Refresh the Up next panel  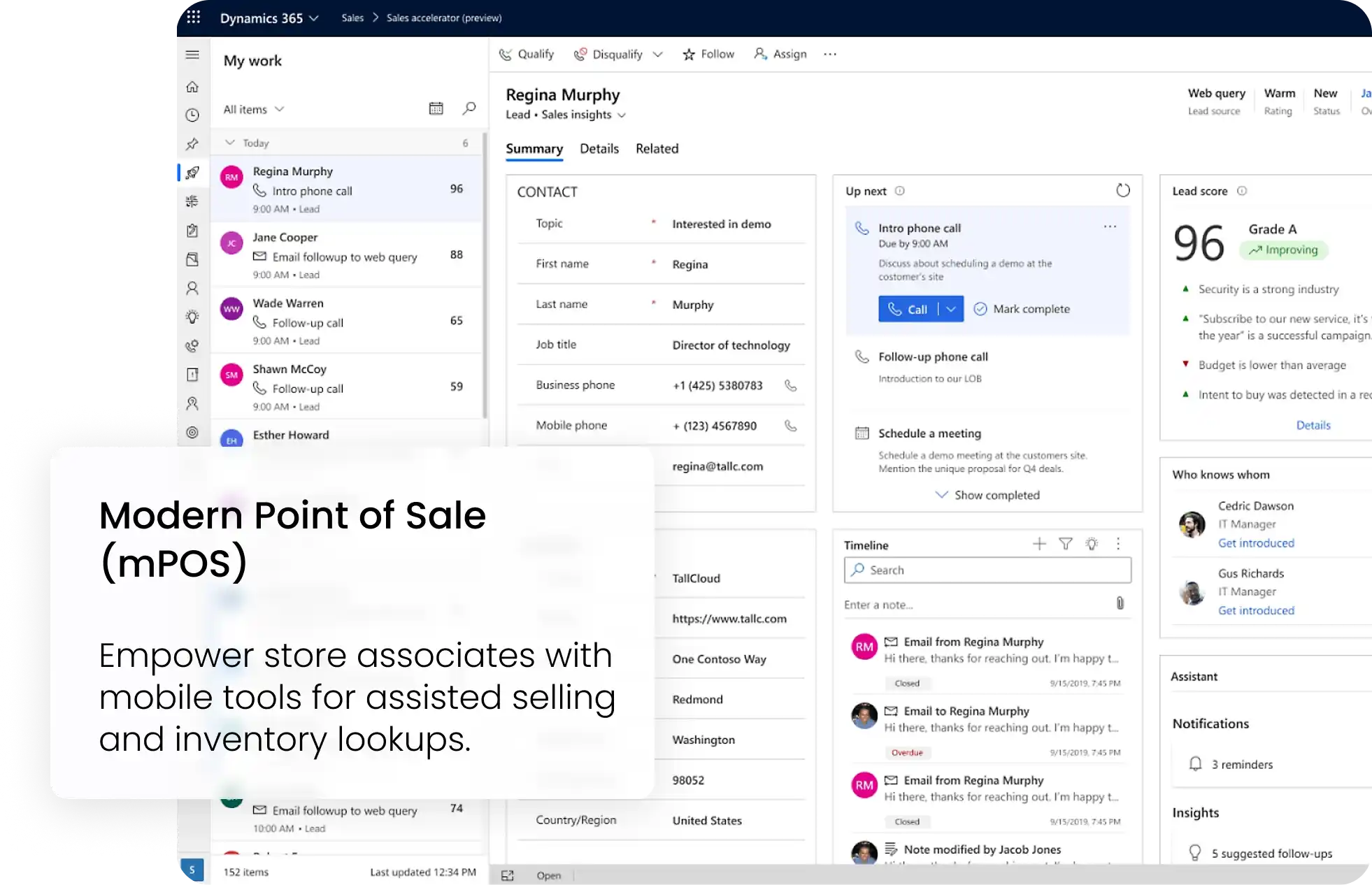1122,190
